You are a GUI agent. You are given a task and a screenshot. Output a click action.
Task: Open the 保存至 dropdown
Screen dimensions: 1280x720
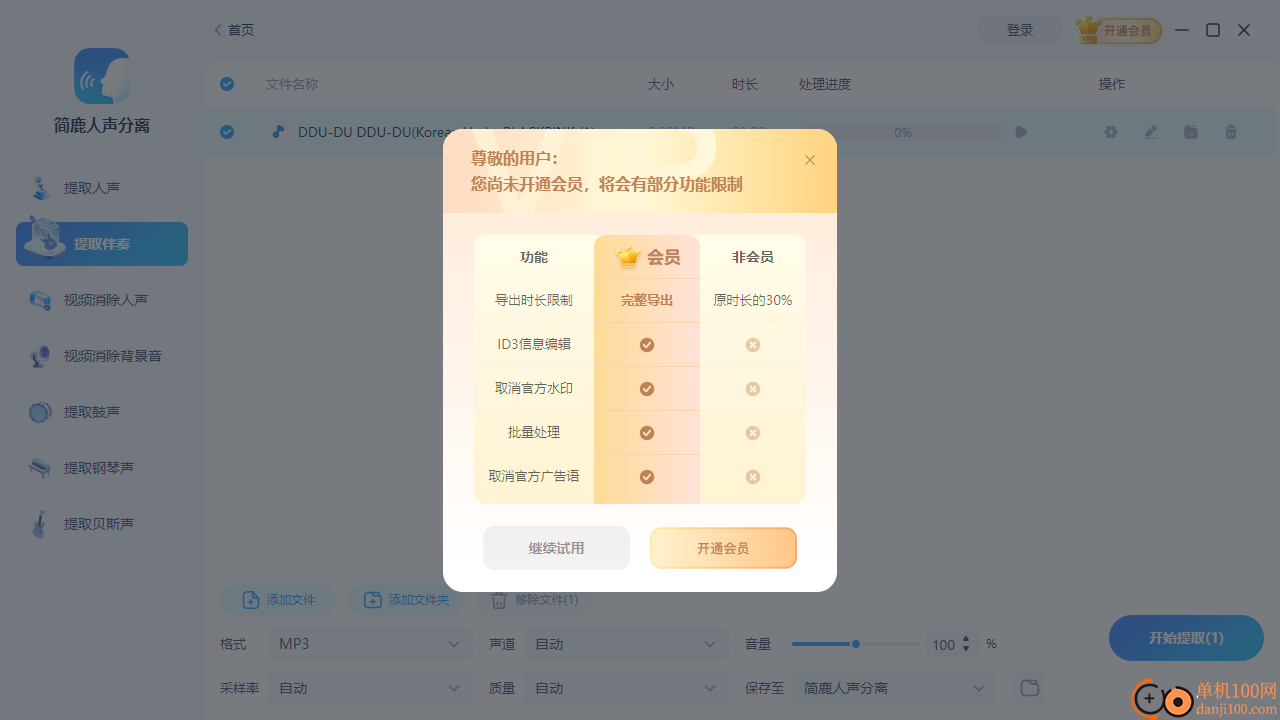tap(895, 688)
